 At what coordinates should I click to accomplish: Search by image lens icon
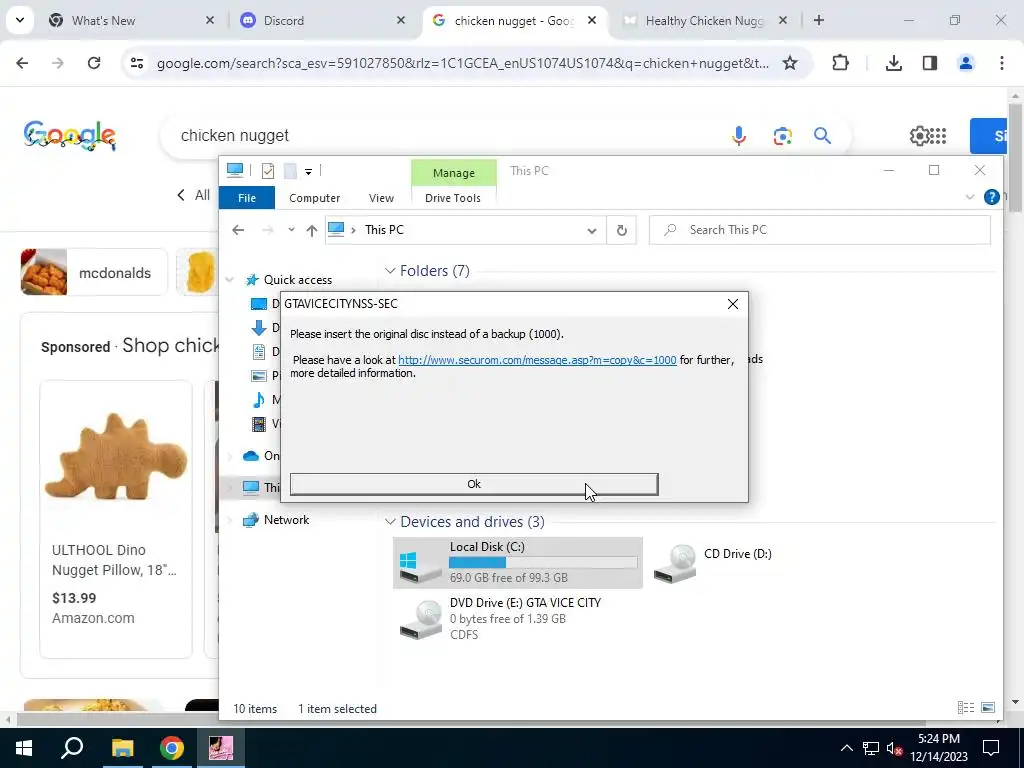782,136
